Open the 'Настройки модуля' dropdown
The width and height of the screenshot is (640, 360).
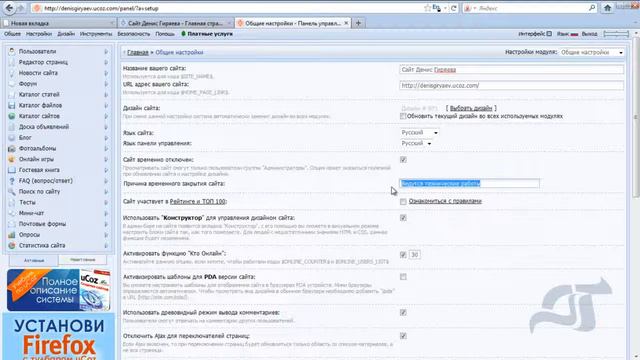pos(592,52)
